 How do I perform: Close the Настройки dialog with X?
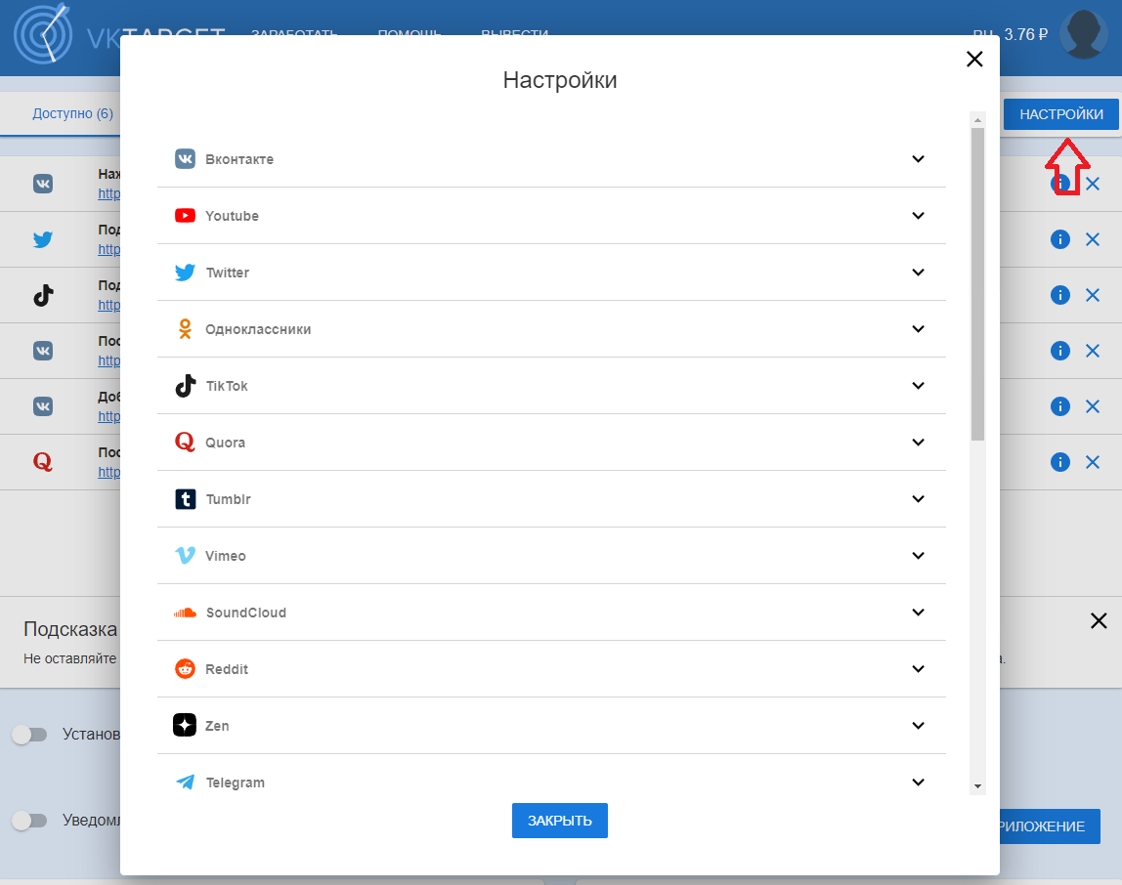click(x=974, y=59)
